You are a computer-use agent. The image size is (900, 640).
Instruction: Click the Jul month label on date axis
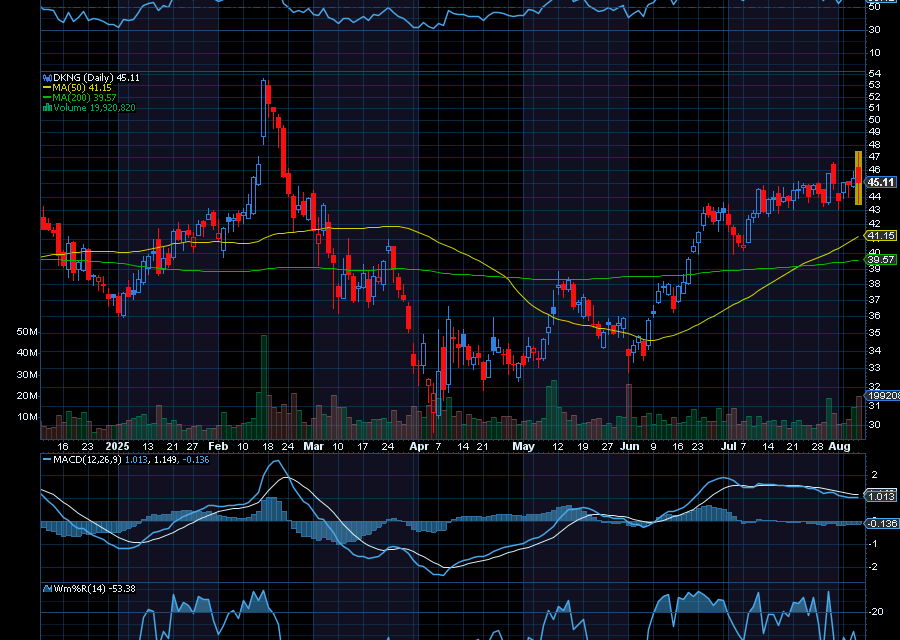point(728,446)
